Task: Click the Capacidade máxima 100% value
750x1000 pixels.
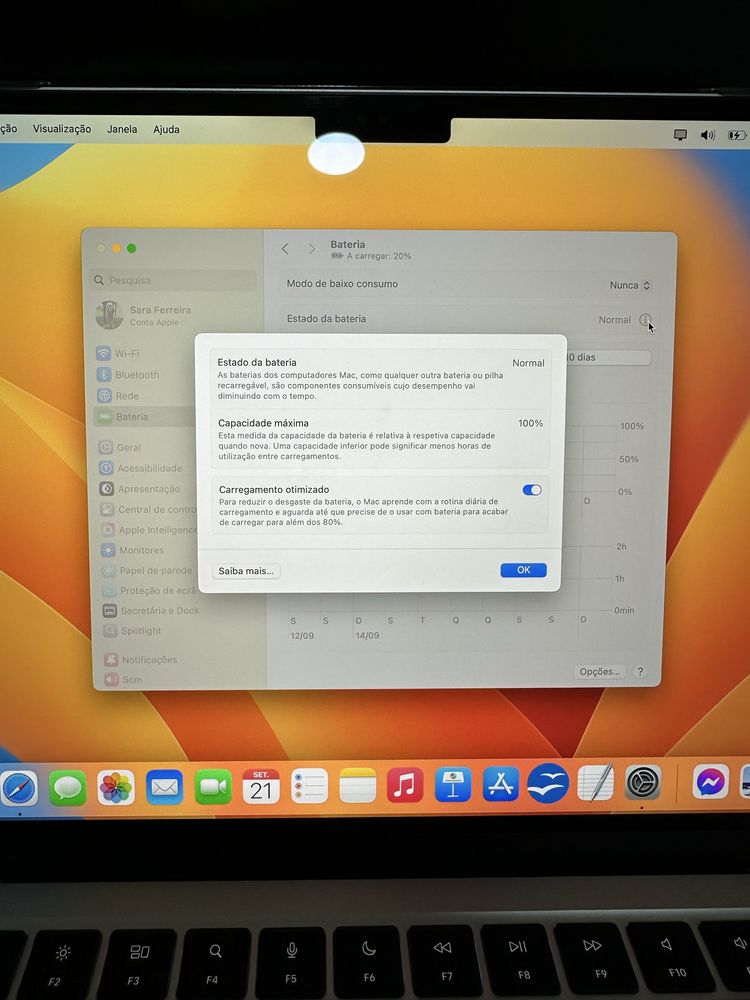Action: (530, 423)
